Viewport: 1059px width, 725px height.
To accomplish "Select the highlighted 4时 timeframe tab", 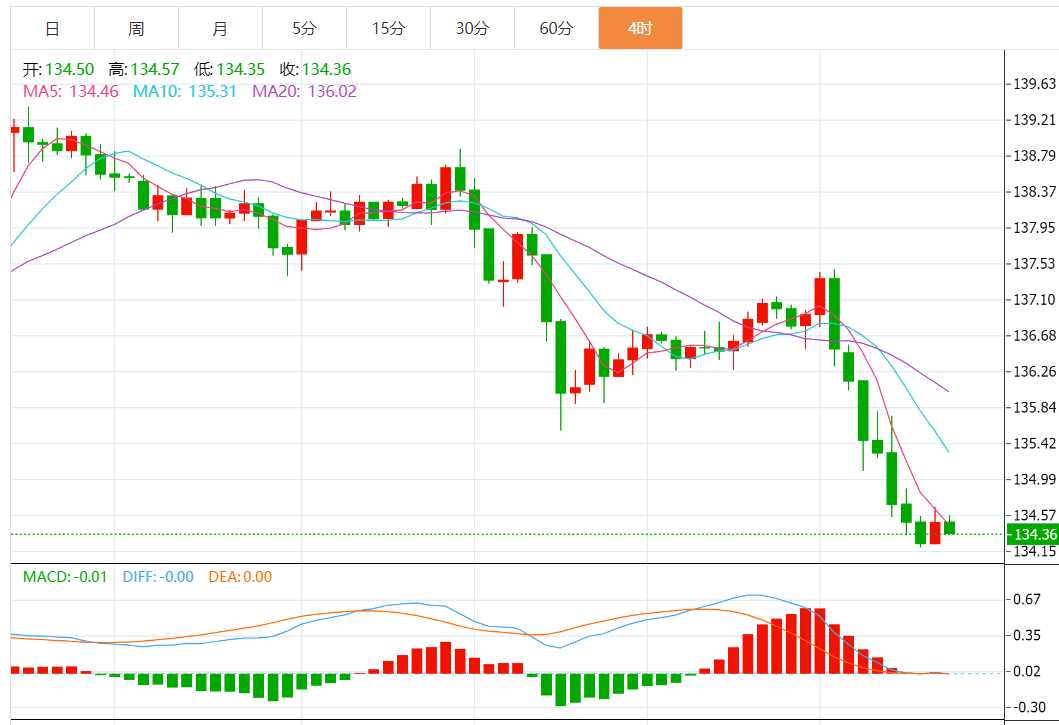I will click(x=640, y=28).
